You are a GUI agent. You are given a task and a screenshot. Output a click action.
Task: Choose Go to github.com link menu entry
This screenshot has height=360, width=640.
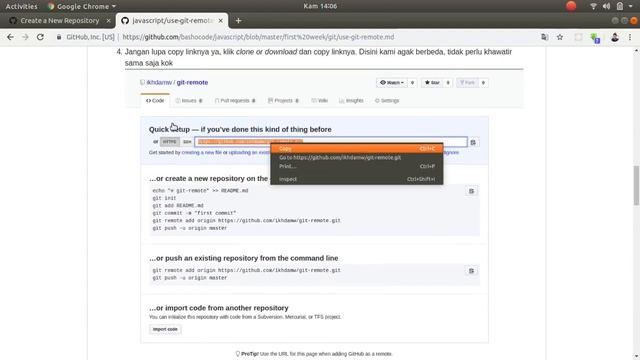[357, 158]
